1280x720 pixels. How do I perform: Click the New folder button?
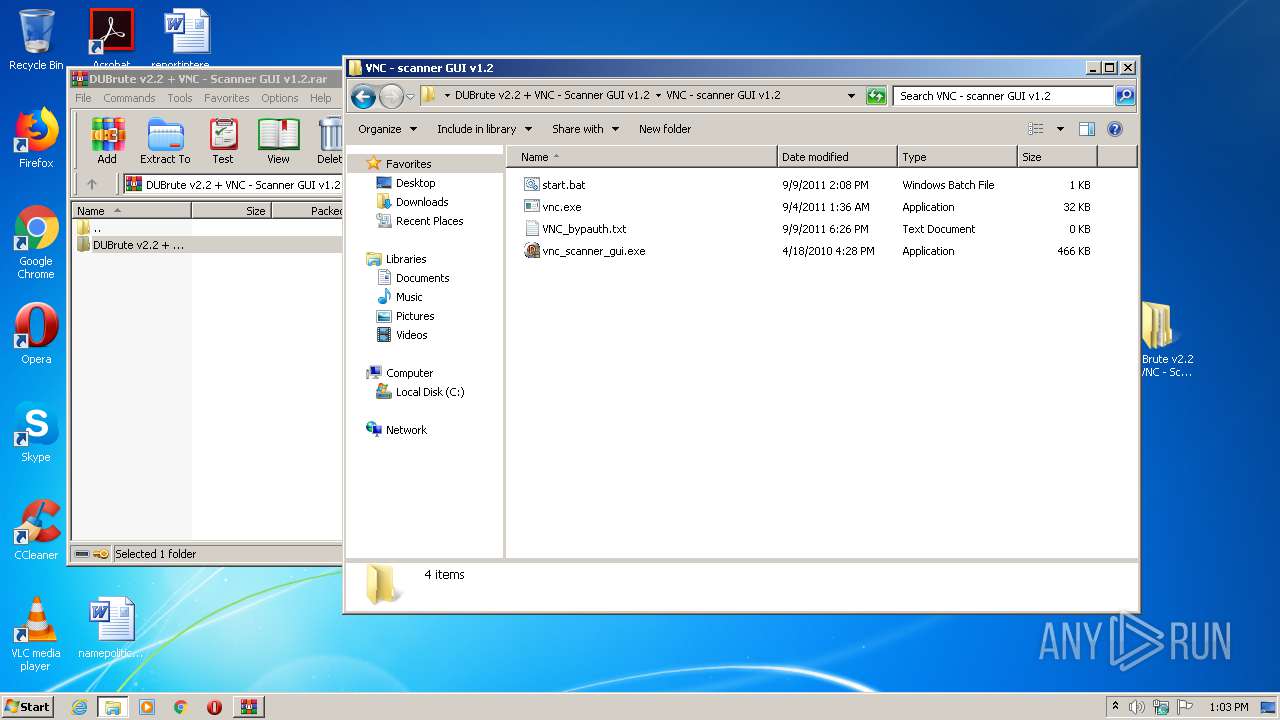tap(665, 129)
